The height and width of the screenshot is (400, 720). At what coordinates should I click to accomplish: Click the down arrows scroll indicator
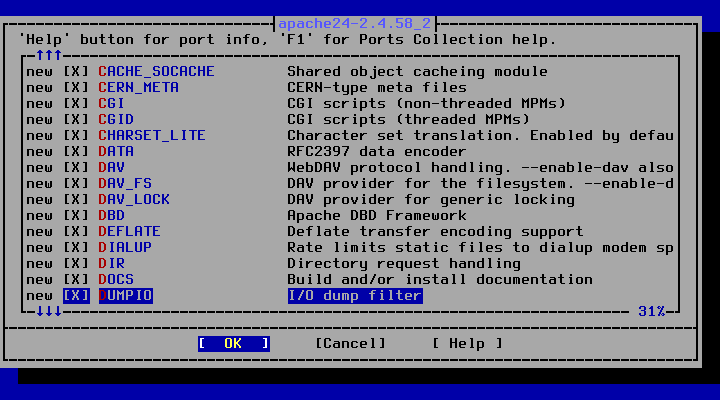pyautogui.click(x=49, y=312)
